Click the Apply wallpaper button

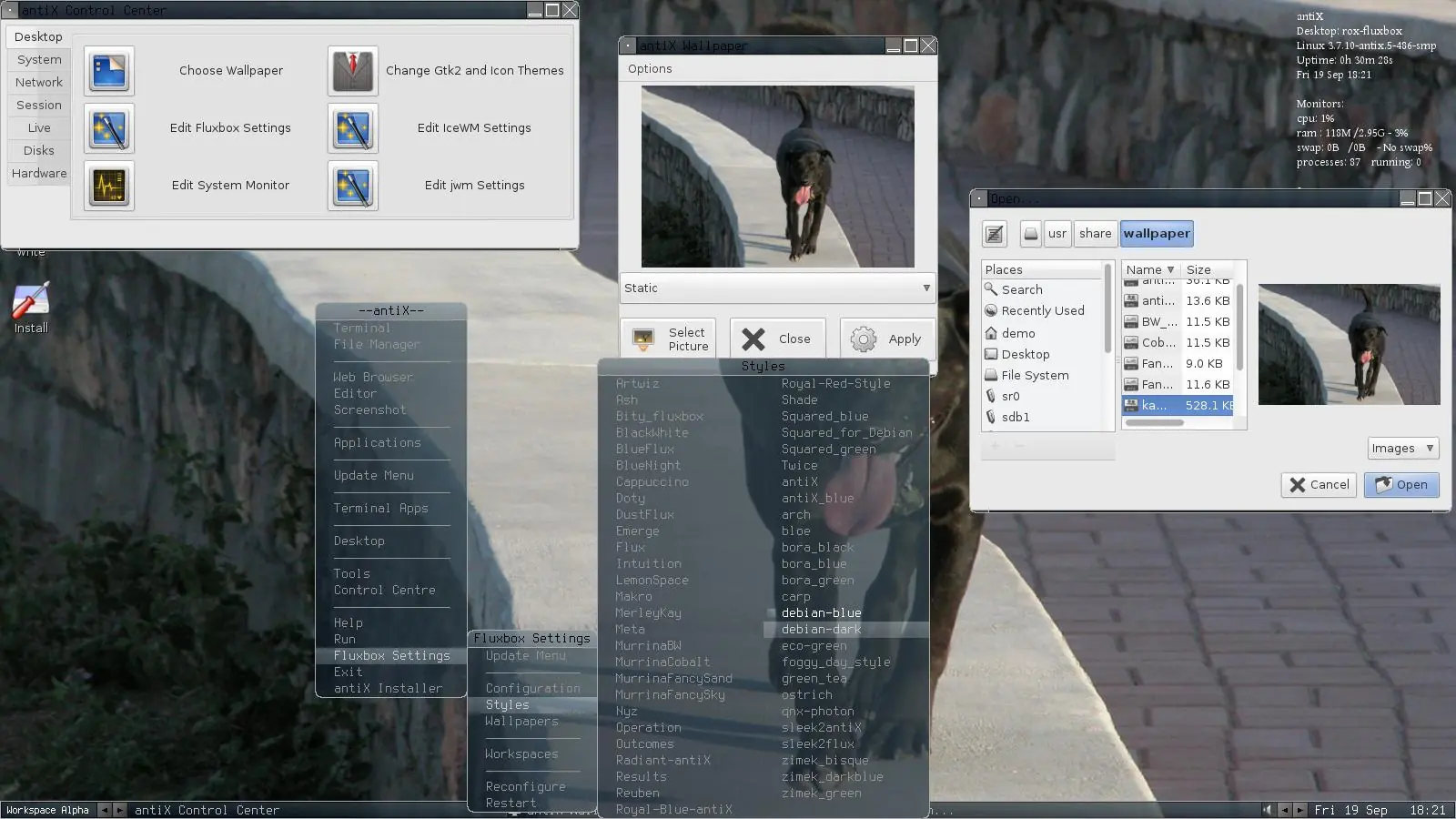(886, 339)
